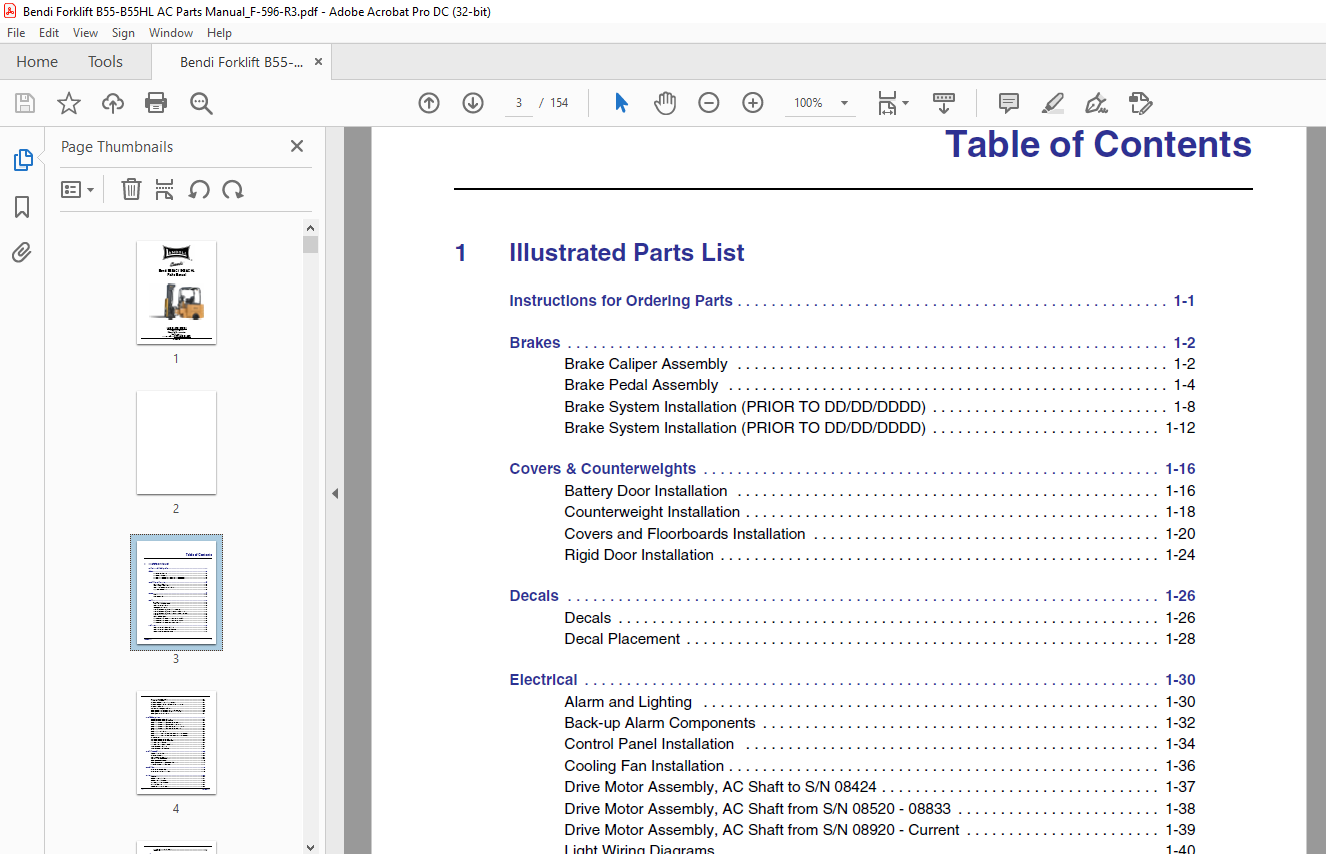The image size is (1326, 854).
Task: Open Battery Door Installation entry
Action: [x=646, y=491]
